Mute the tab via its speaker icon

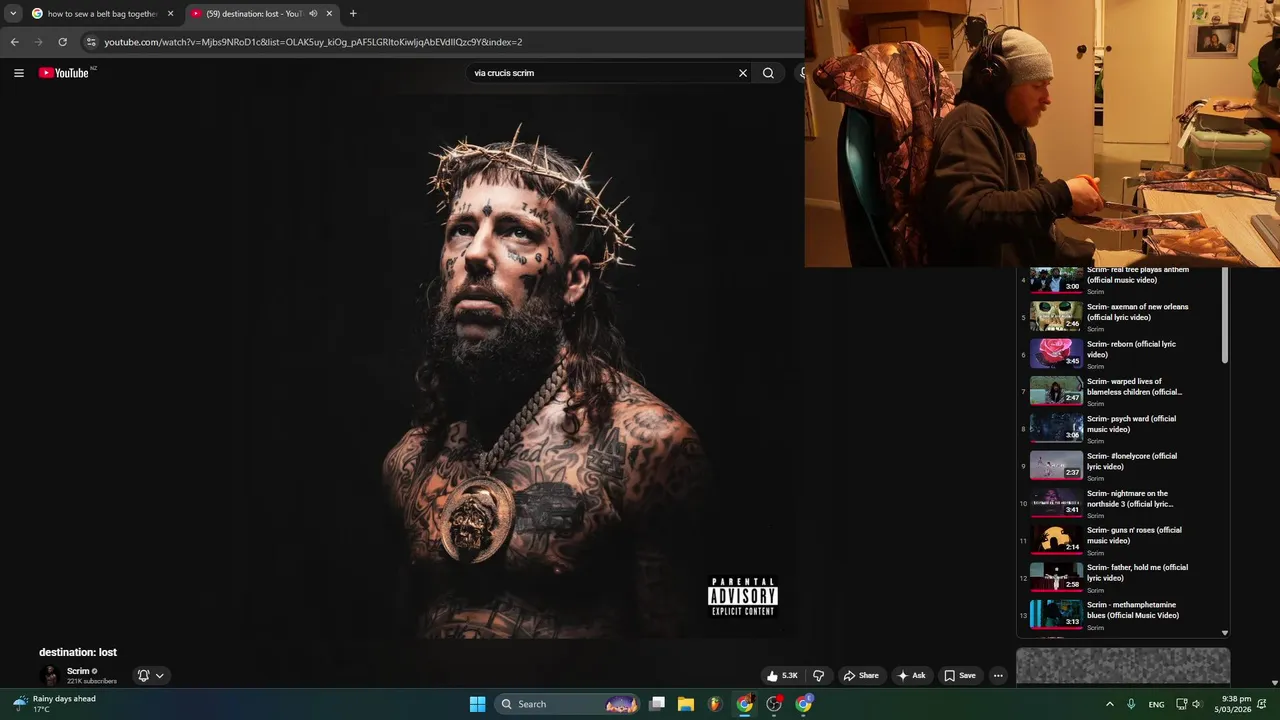tap(313, 14)
